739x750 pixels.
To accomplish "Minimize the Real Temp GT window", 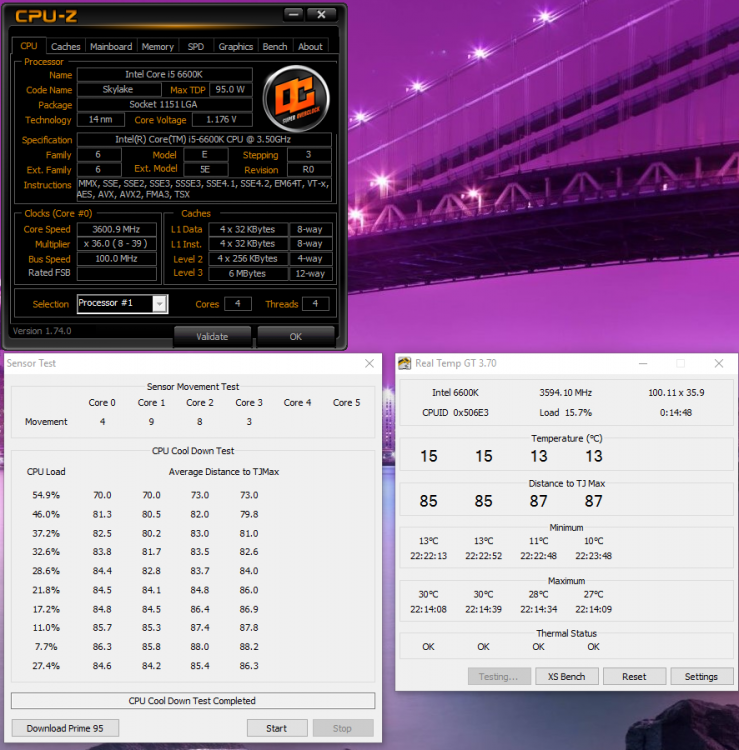I will pos(643,364).
